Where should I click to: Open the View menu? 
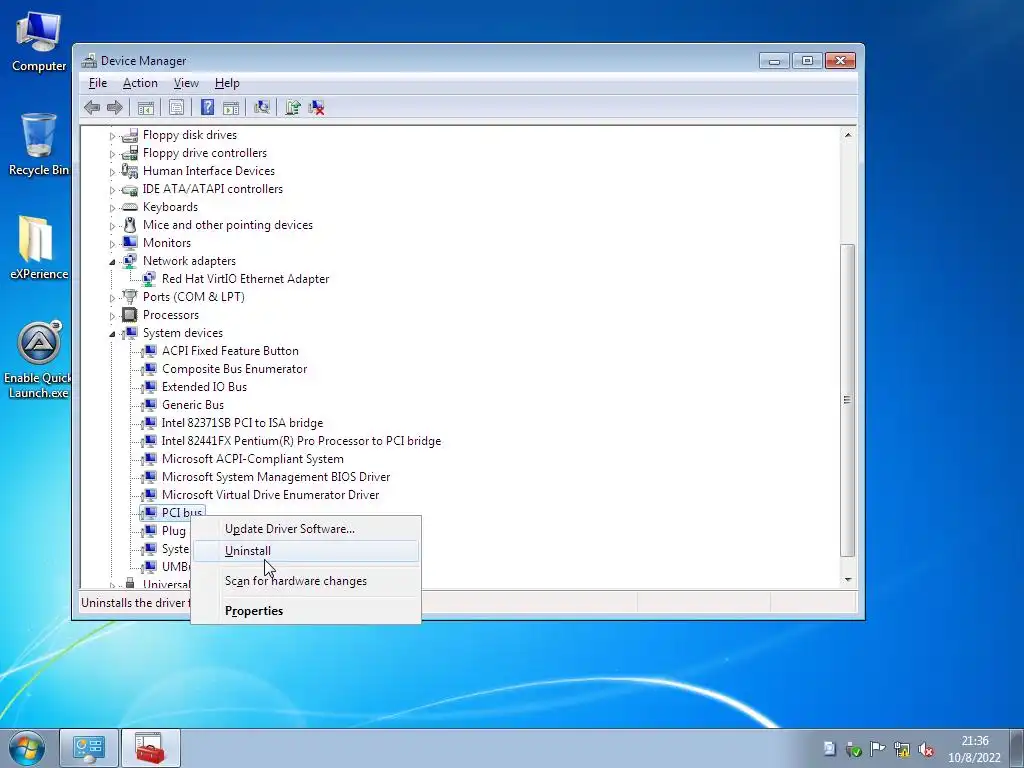pyautogui.click(x=186, y=83)
